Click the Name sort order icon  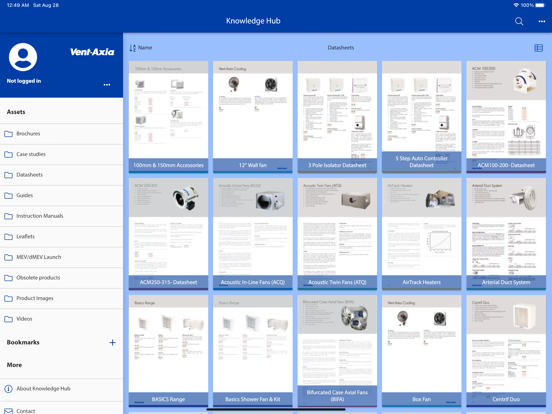(132, 48)
